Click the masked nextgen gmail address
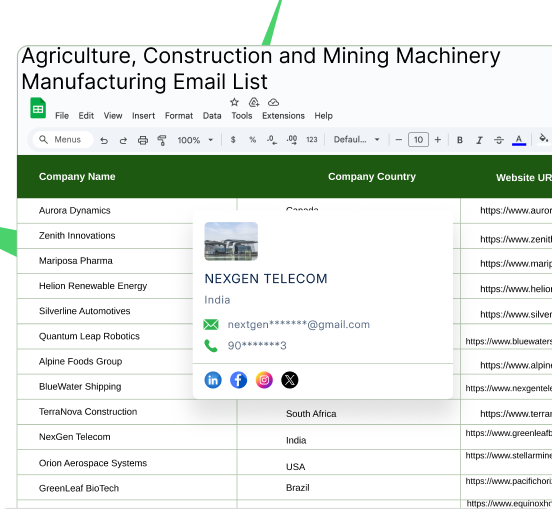Screen dimensions: 552x509 click(299, 325)
